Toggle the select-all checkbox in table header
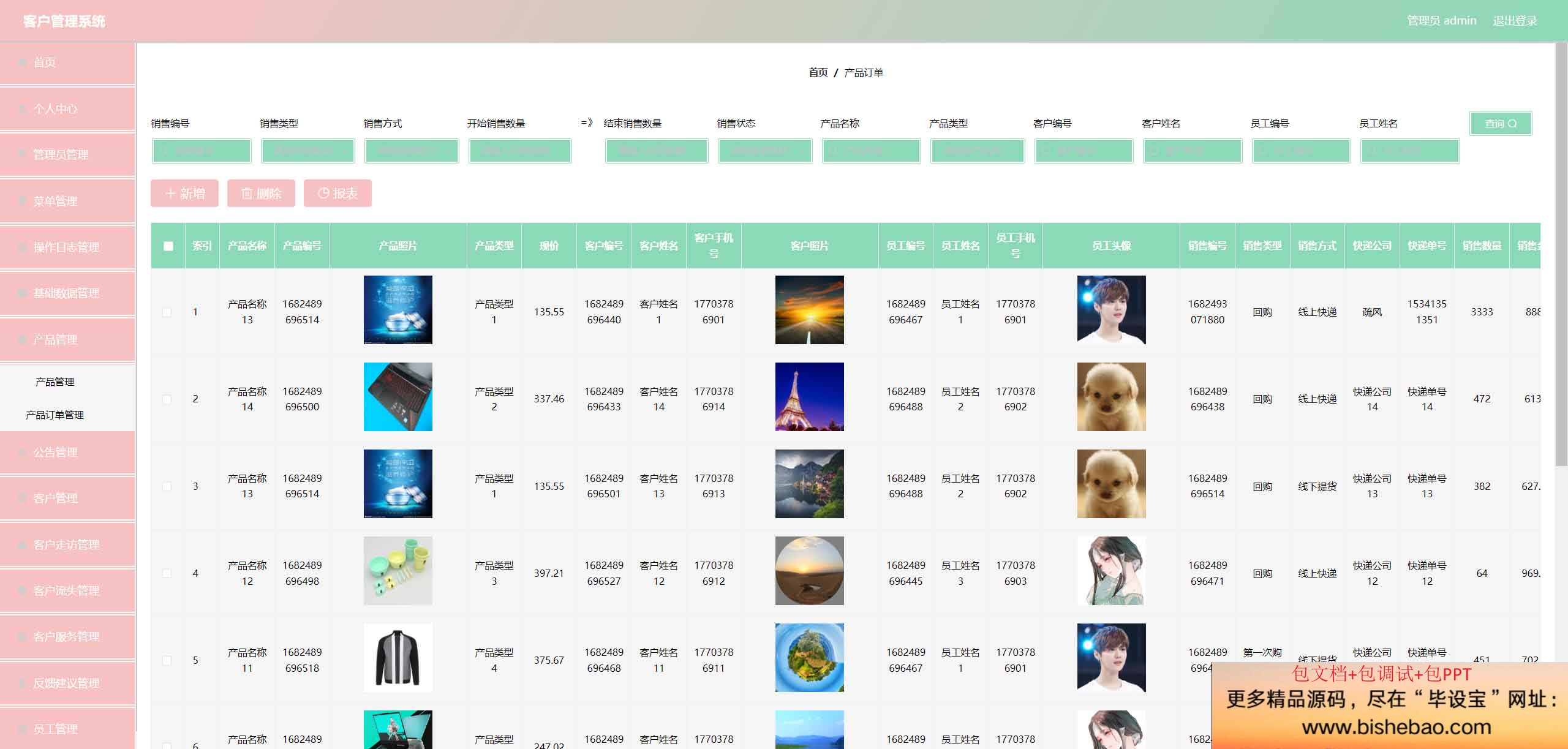Image resolution: width=1568 pixels, height=749 pixels. pos(168,246)
